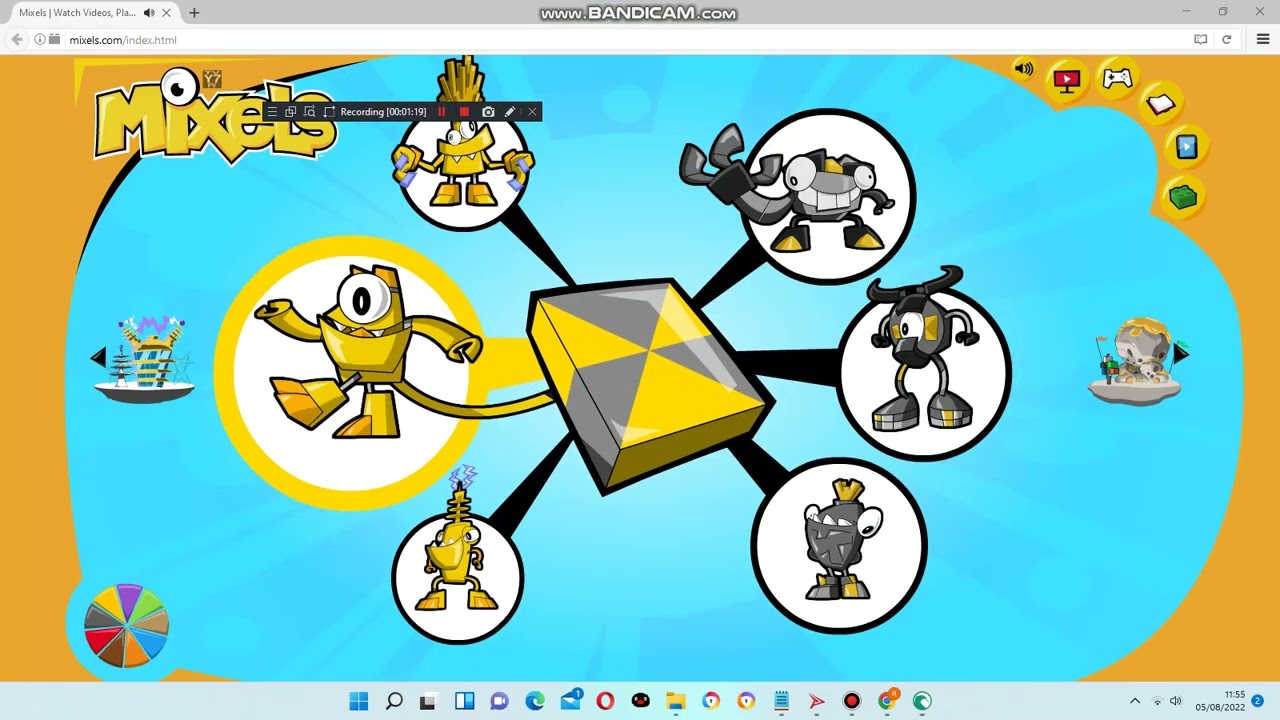This screenshot has width=1280, height=720.
Task: Open Windows Start menu
Action: [359, 701]
